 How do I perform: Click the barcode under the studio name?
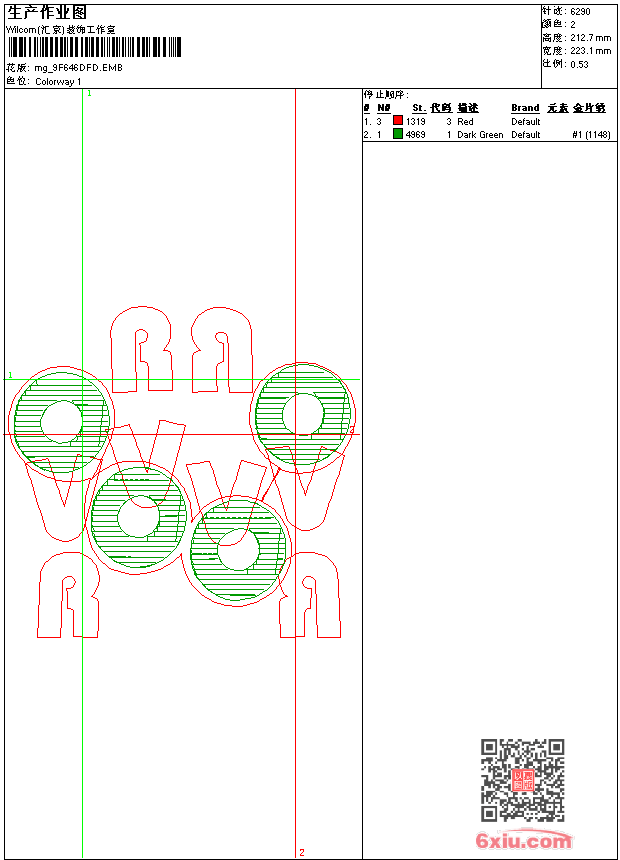click(x=94, y=47)
